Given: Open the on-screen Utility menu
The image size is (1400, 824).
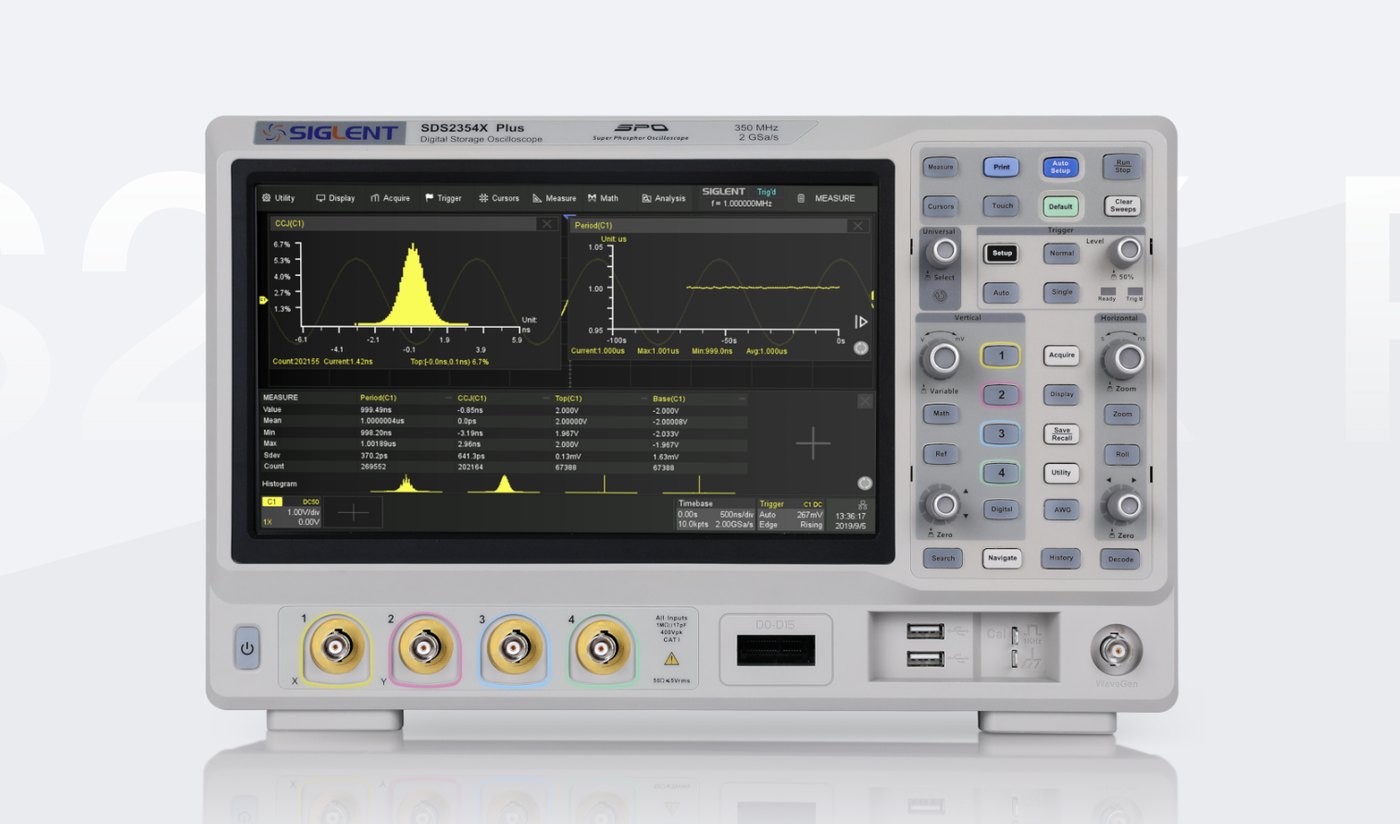Looking at the screenshot, I should pyautogui.click(x=279, y=198).
